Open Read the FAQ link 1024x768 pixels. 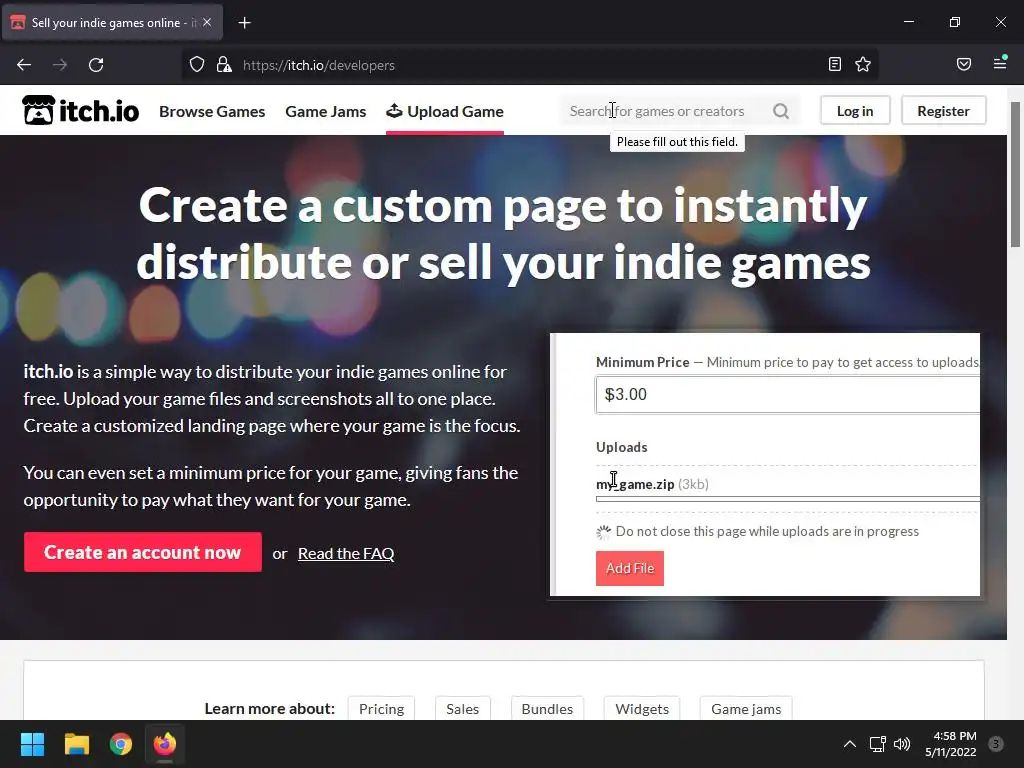click(x=346, y=554)
